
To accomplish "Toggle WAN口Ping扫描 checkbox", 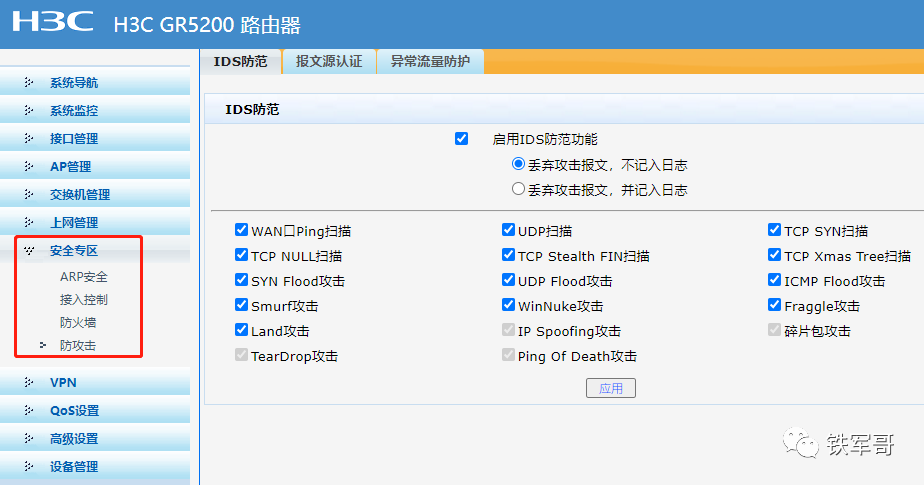I will (x=241, y=229).
